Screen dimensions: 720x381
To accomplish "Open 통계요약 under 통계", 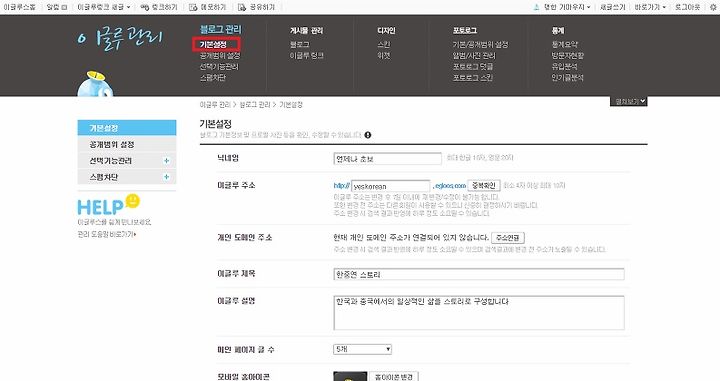I will pos(565,45).
